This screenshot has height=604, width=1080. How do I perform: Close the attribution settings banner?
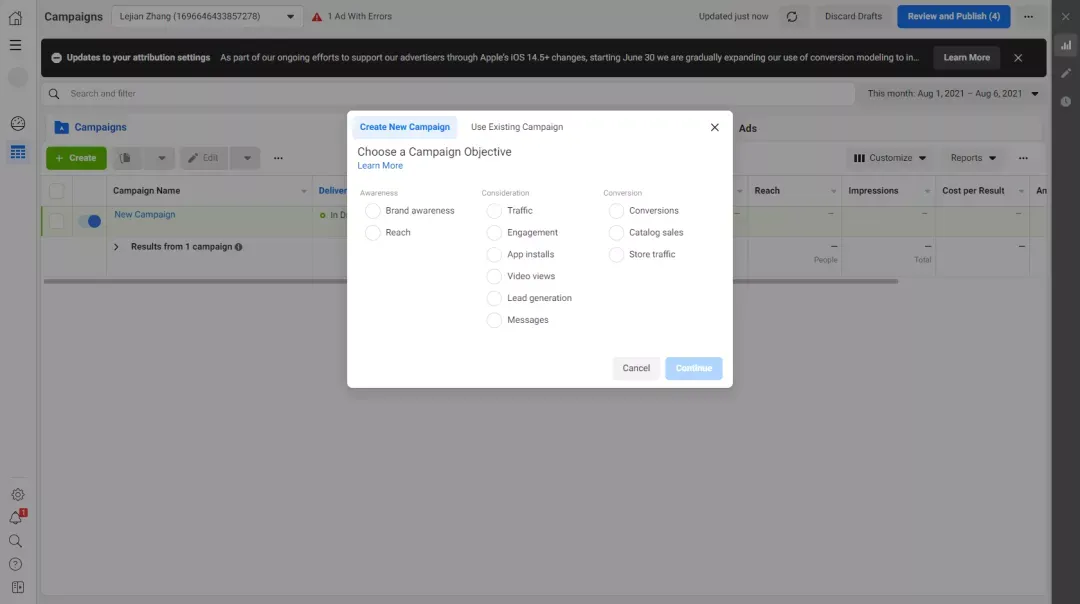click(x=1018, y=58)
